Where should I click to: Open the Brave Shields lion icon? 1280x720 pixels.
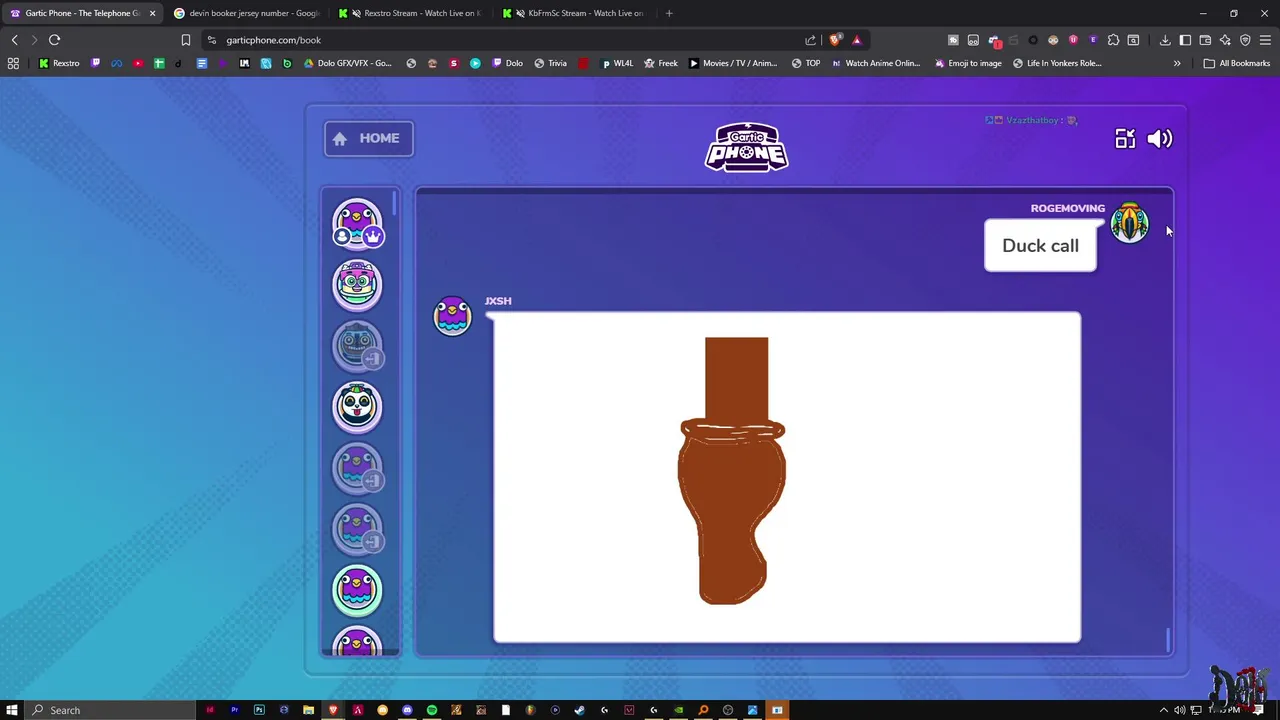(835, 40)
